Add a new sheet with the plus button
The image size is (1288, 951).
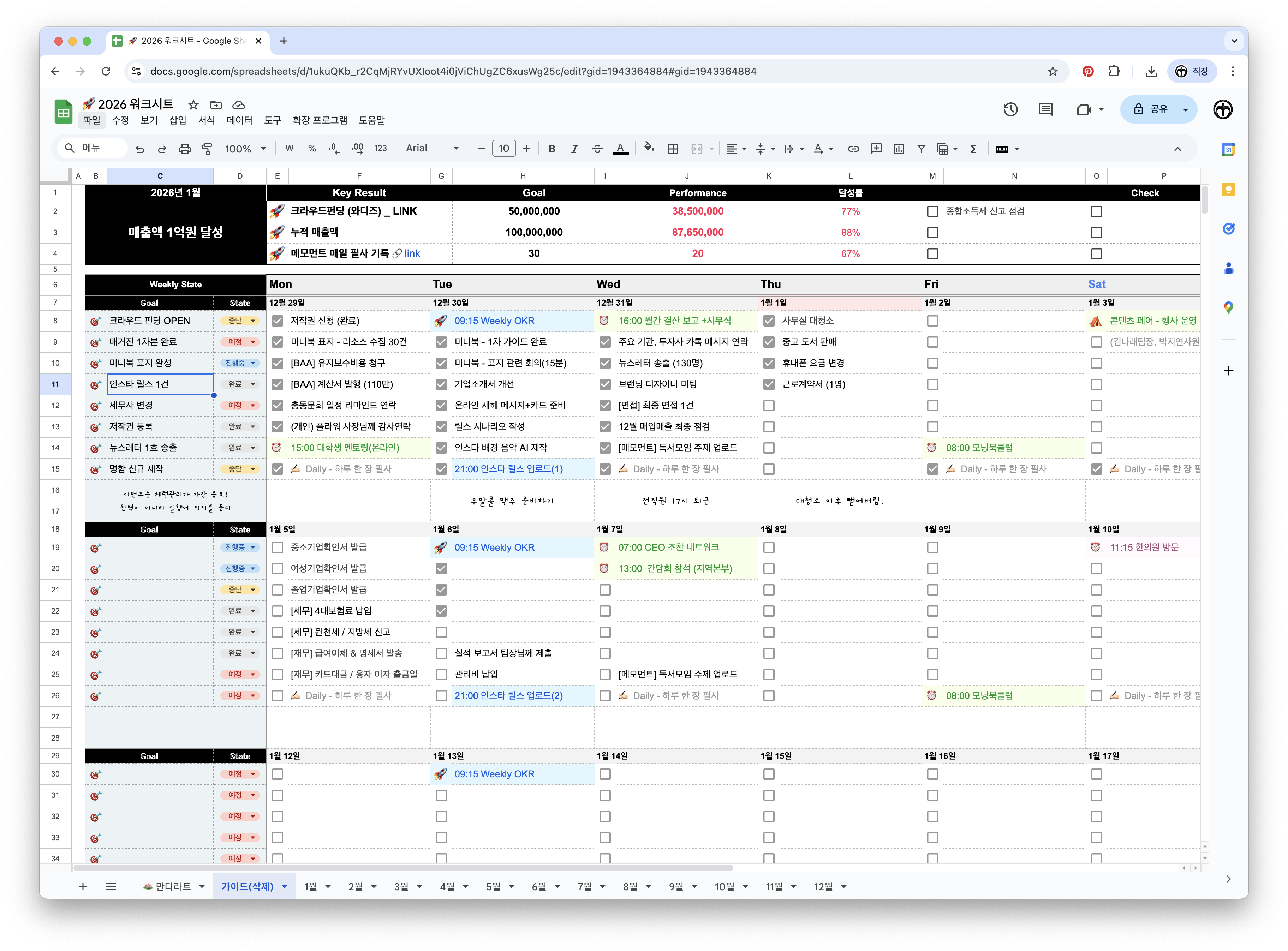click(82, 886)
